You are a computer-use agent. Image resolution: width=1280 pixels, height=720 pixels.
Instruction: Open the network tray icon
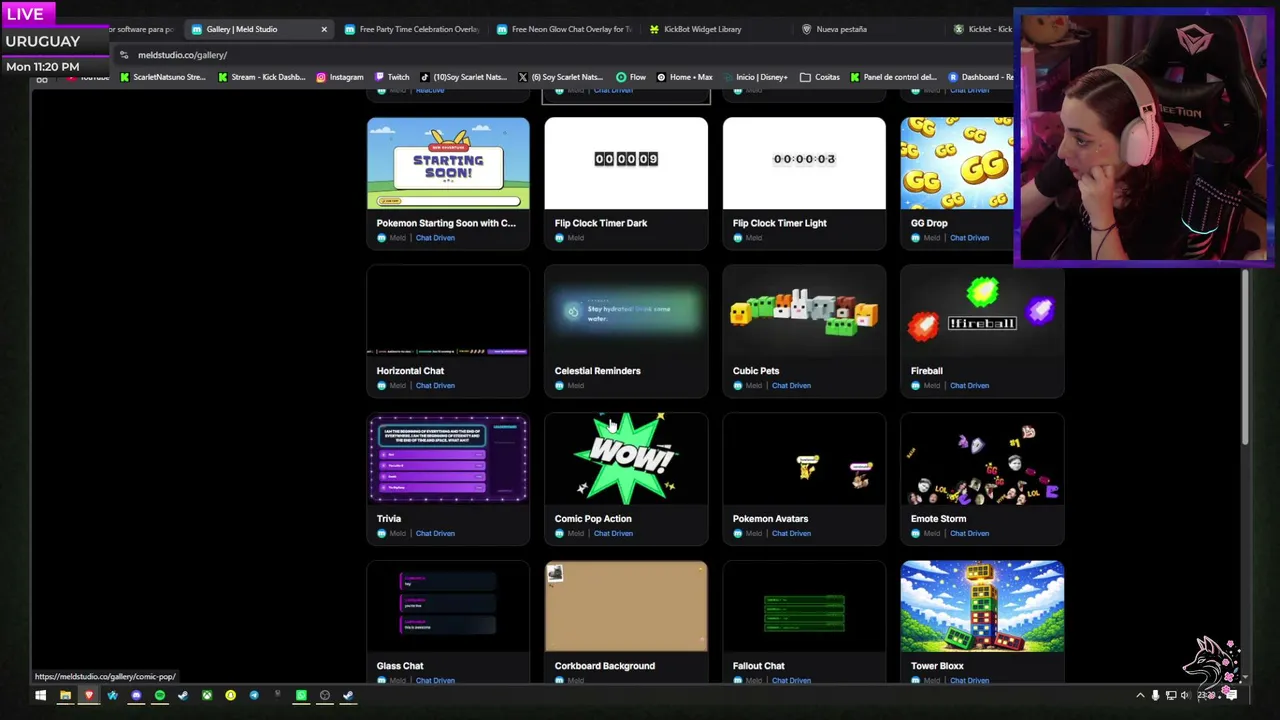pos(1170,695)
